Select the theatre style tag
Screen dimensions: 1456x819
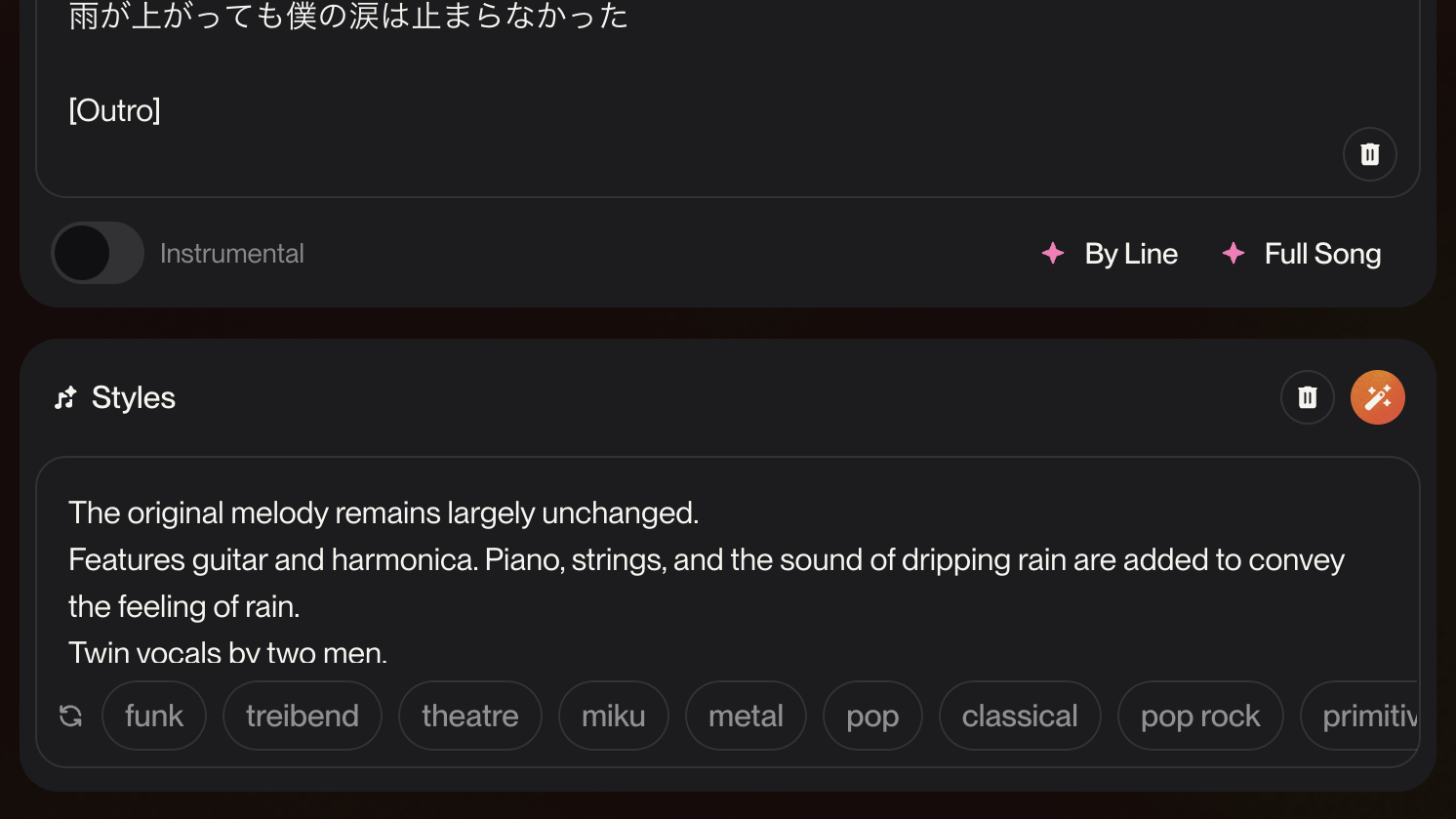coord(469,716)
